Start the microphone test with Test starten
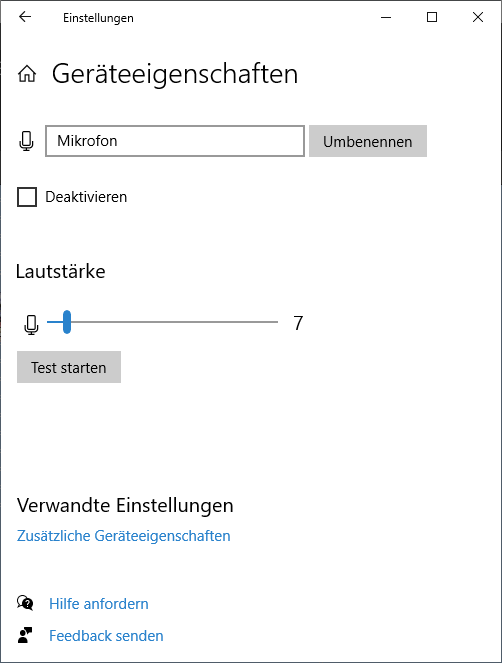This screenshot has width=502, height=663. [x=69, y=367]
